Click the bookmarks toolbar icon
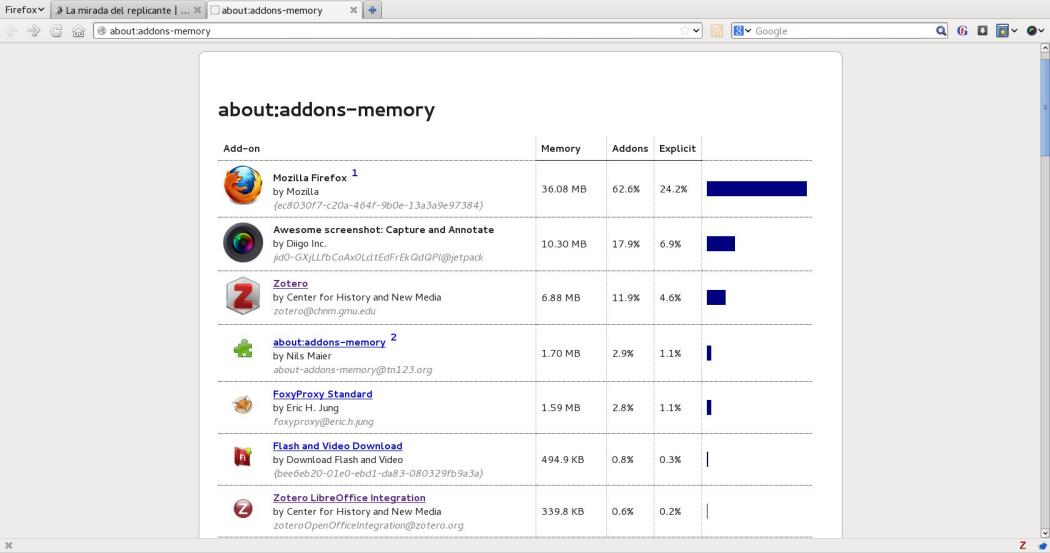1050x553 pixels. pos(1002,31)
